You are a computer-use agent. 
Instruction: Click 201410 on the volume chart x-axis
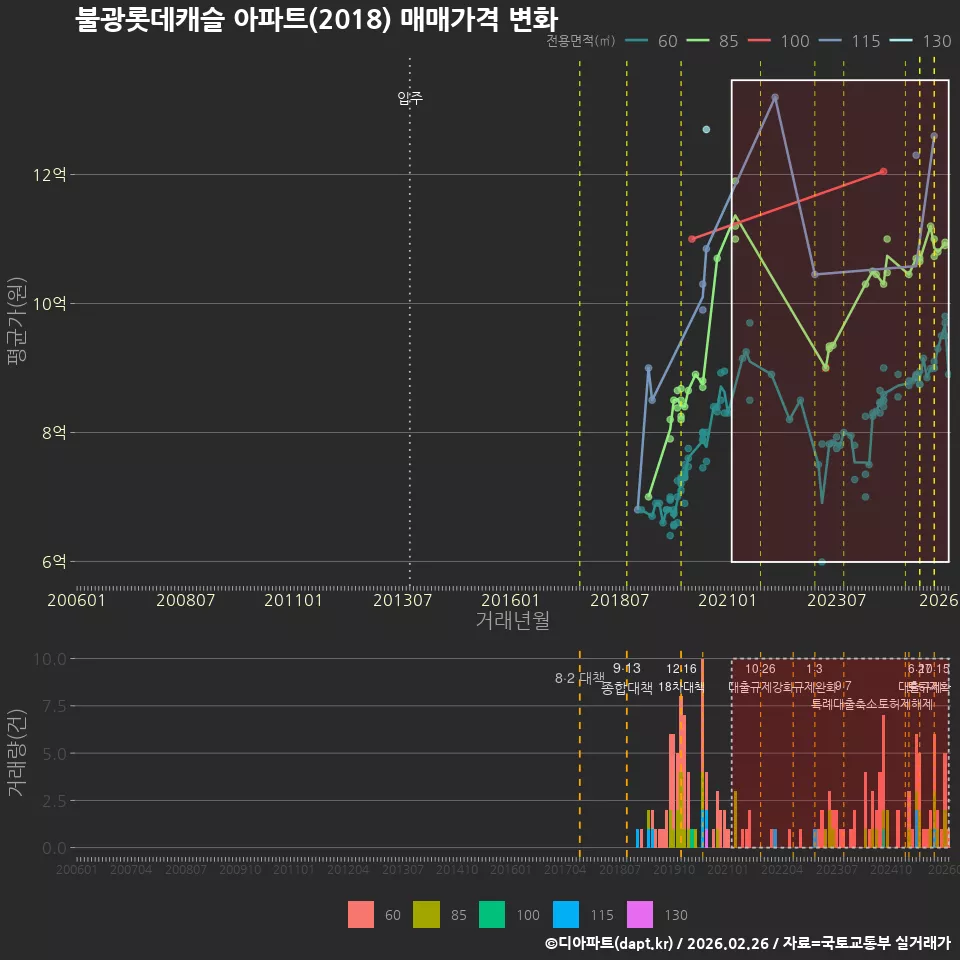[456, 869]
